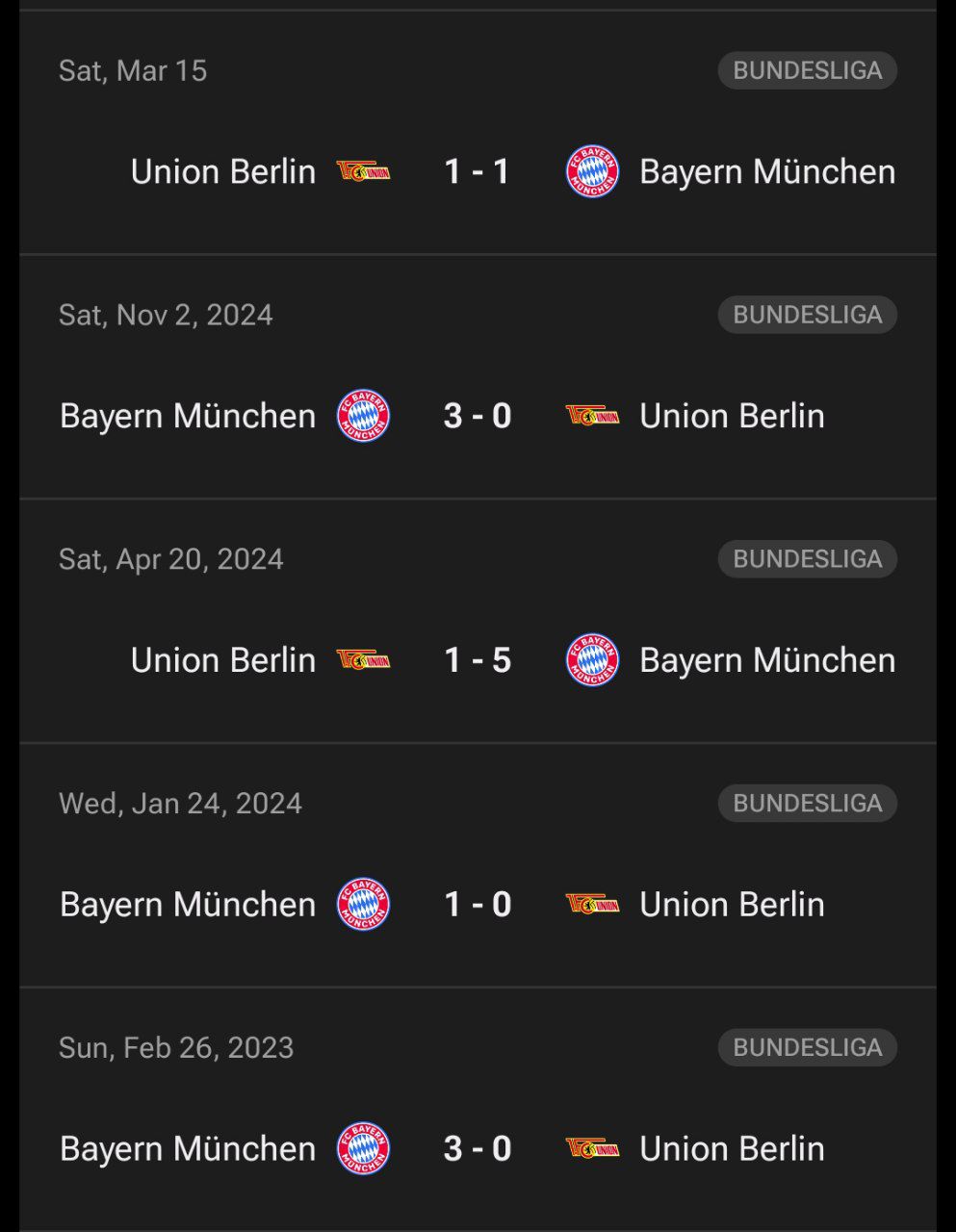Click Union Berlin logo in Nov 2, 2024 match

[x=592, y=416]
